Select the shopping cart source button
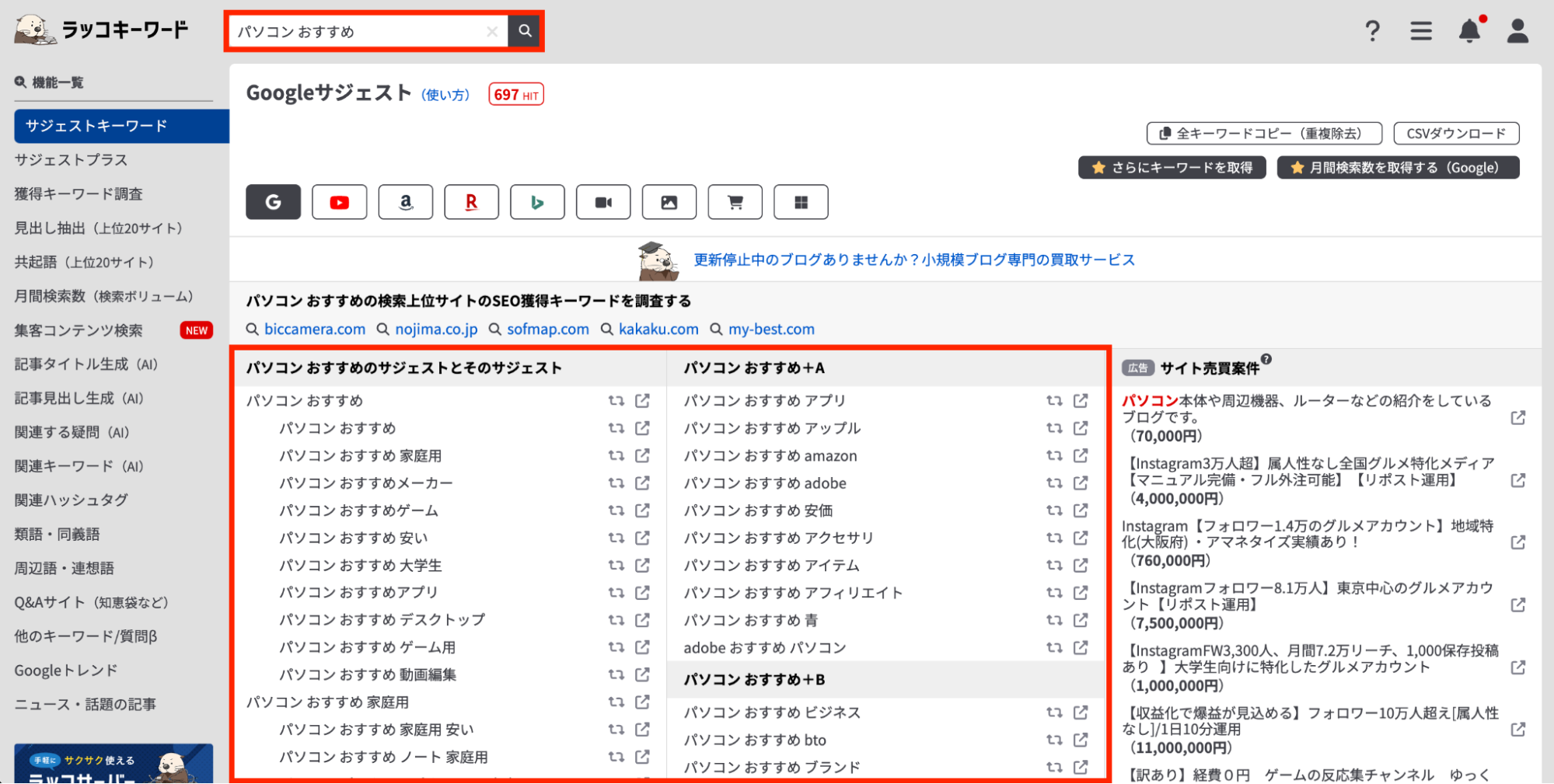1554x784 pixels. (735, 202)
